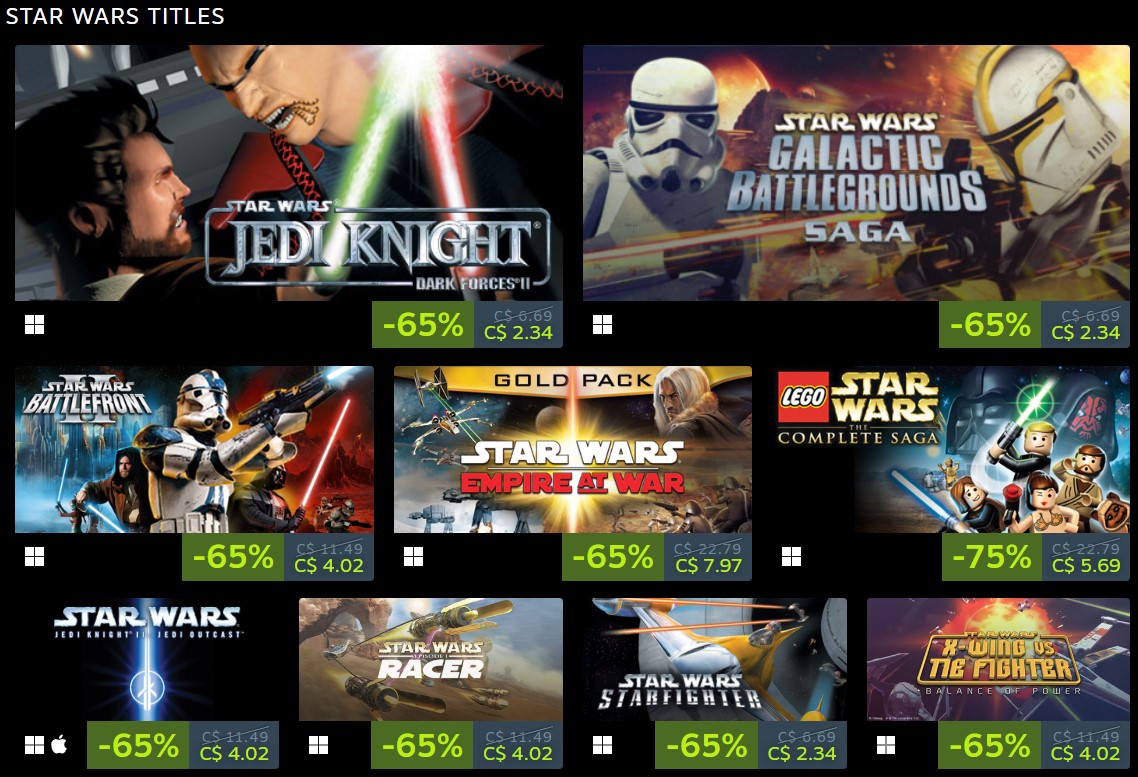Screen dimensions: 1138x777
Task: Click the -75% discount badge for LEGO Star Wars
Action: click(992, 556)
